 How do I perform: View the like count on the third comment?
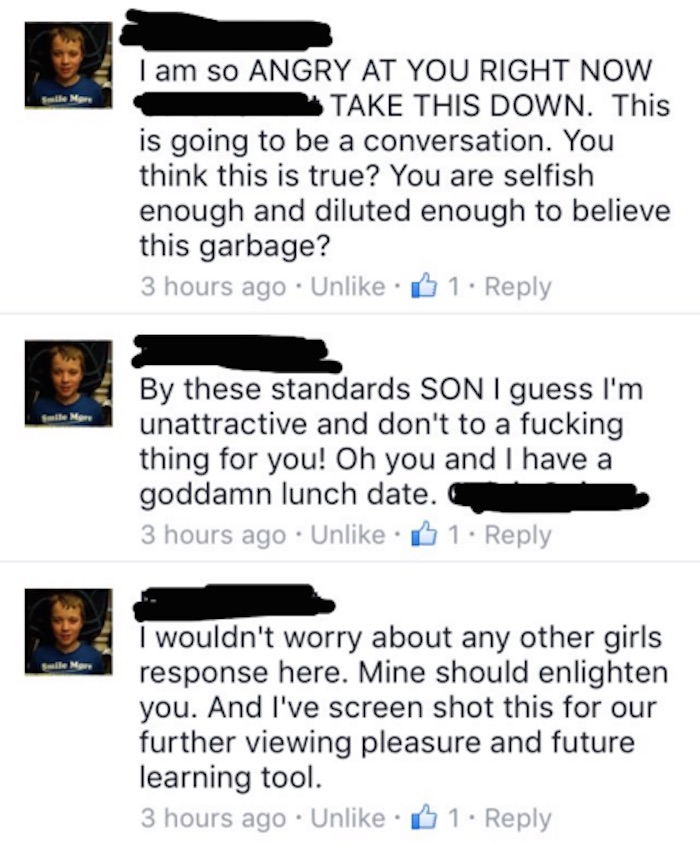tap(453, 818)
